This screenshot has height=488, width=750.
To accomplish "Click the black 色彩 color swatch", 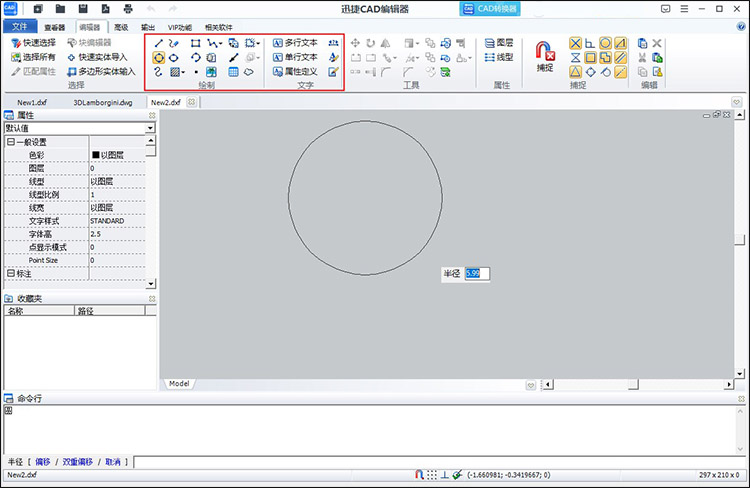I will pyautogui.click(x=95, y=155).
